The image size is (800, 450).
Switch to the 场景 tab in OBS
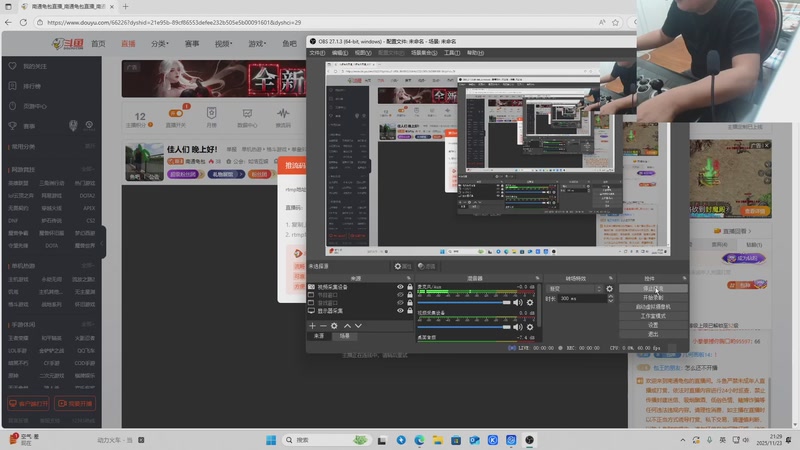pos(344,336)
